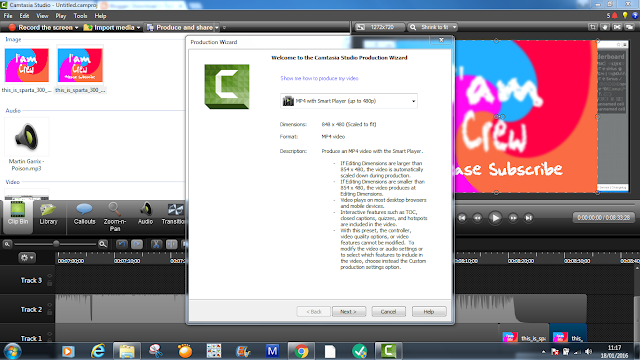The image size is (640, 360).
Task: Click the 0:07:00;00 timeline ruler mark
Action: 71,261
